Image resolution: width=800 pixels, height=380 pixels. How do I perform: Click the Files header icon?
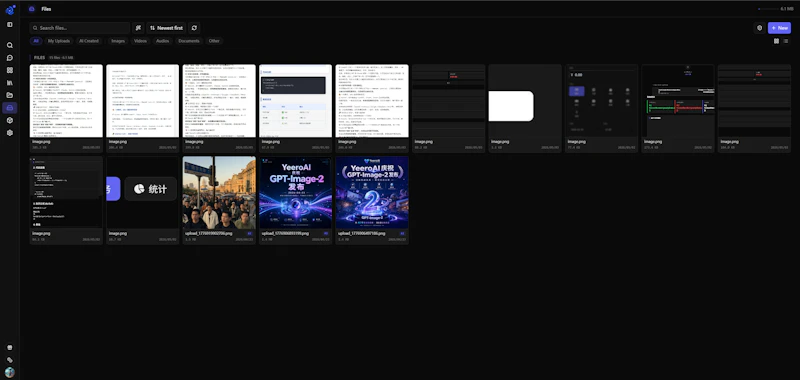[32, 9]
